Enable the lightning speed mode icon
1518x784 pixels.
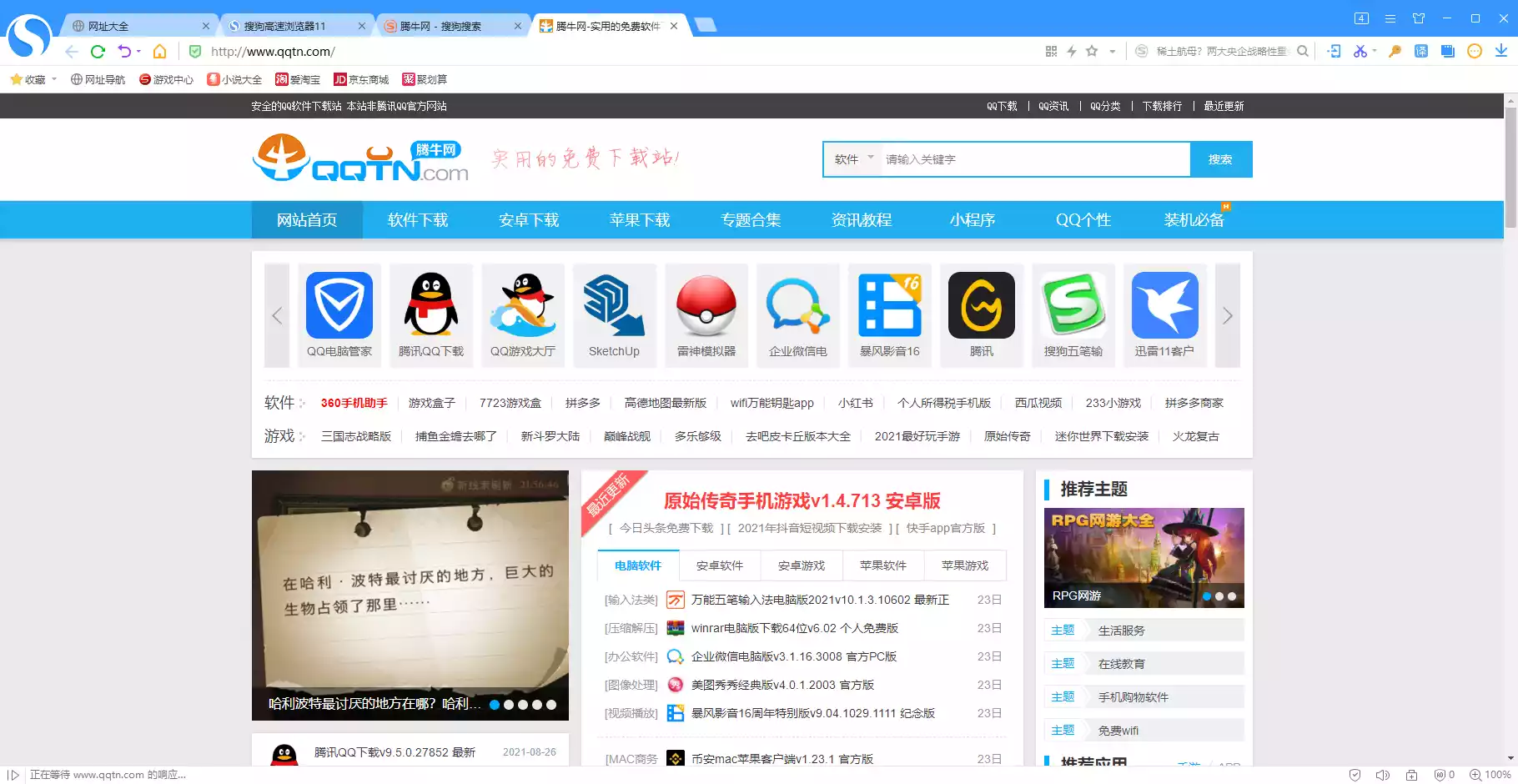[x=1071, y=51]
